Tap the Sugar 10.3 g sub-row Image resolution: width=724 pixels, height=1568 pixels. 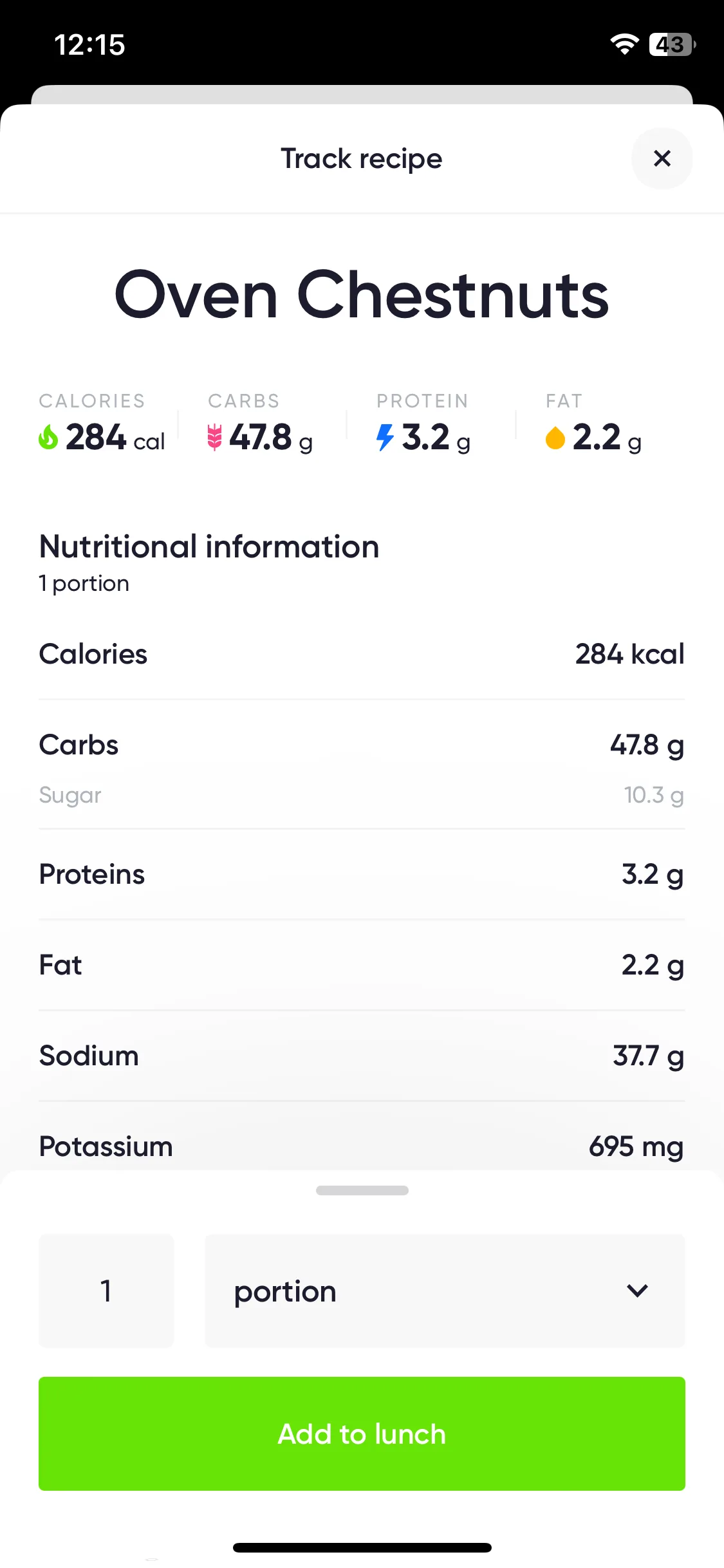(x=362, y=796)
